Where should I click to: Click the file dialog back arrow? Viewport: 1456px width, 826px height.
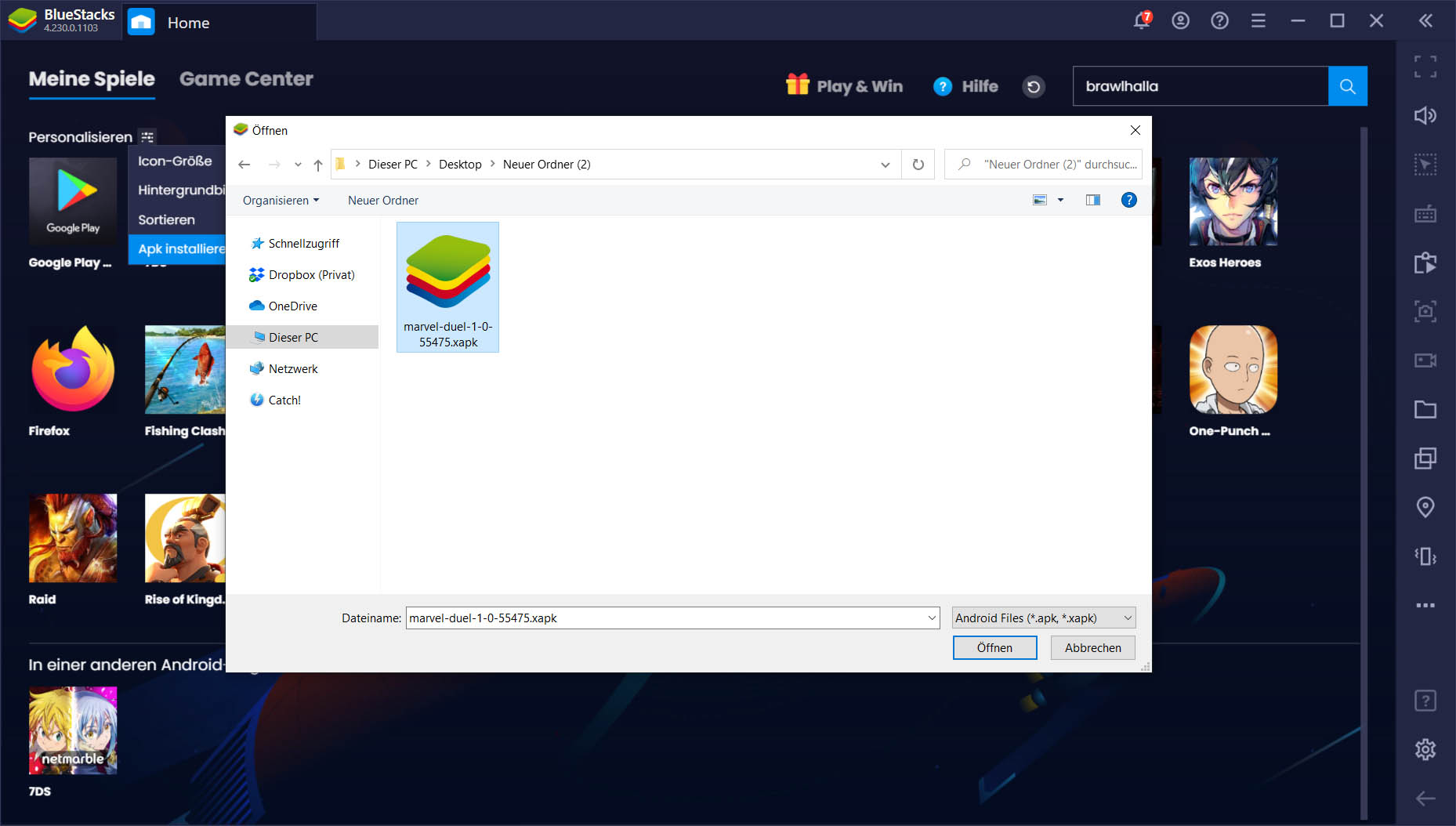244,165
